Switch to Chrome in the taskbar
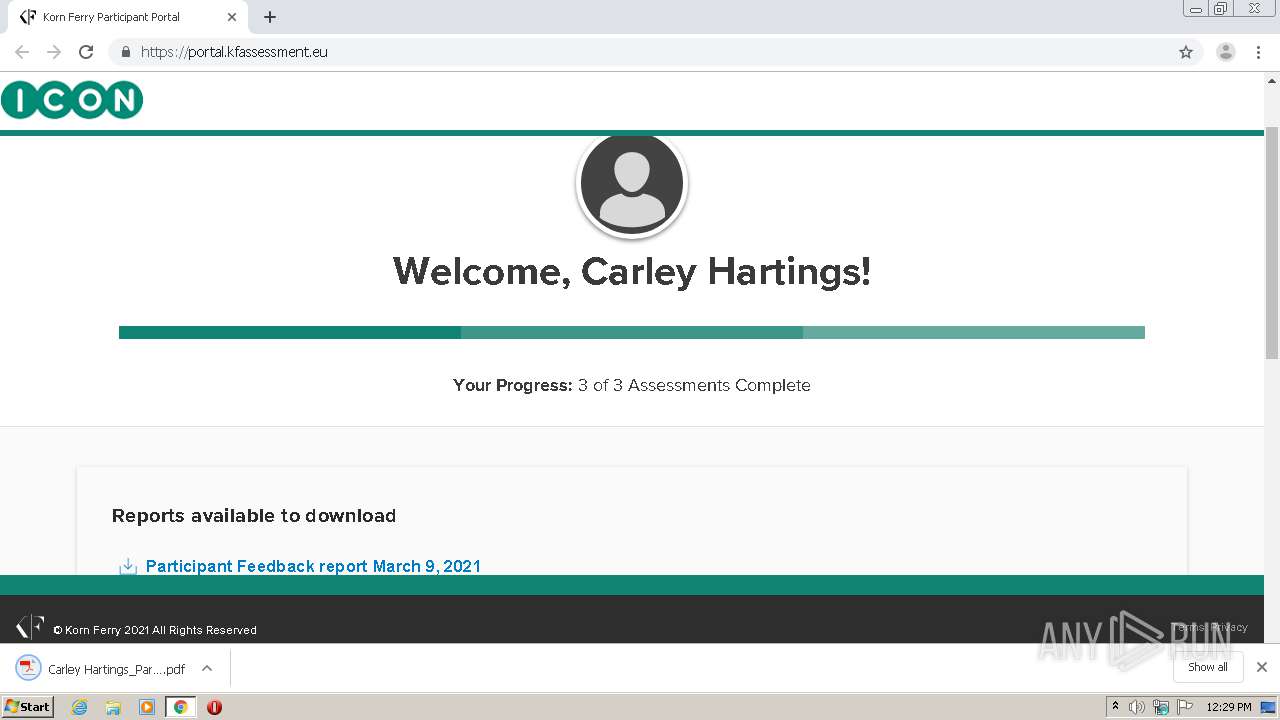1280x720 pixels. (180, 707)
